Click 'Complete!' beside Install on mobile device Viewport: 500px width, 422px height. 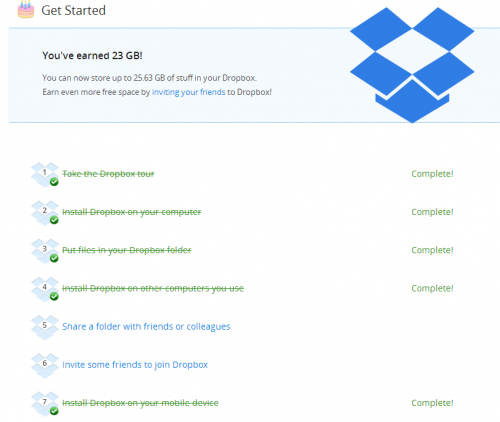click(x=432, y=403)
